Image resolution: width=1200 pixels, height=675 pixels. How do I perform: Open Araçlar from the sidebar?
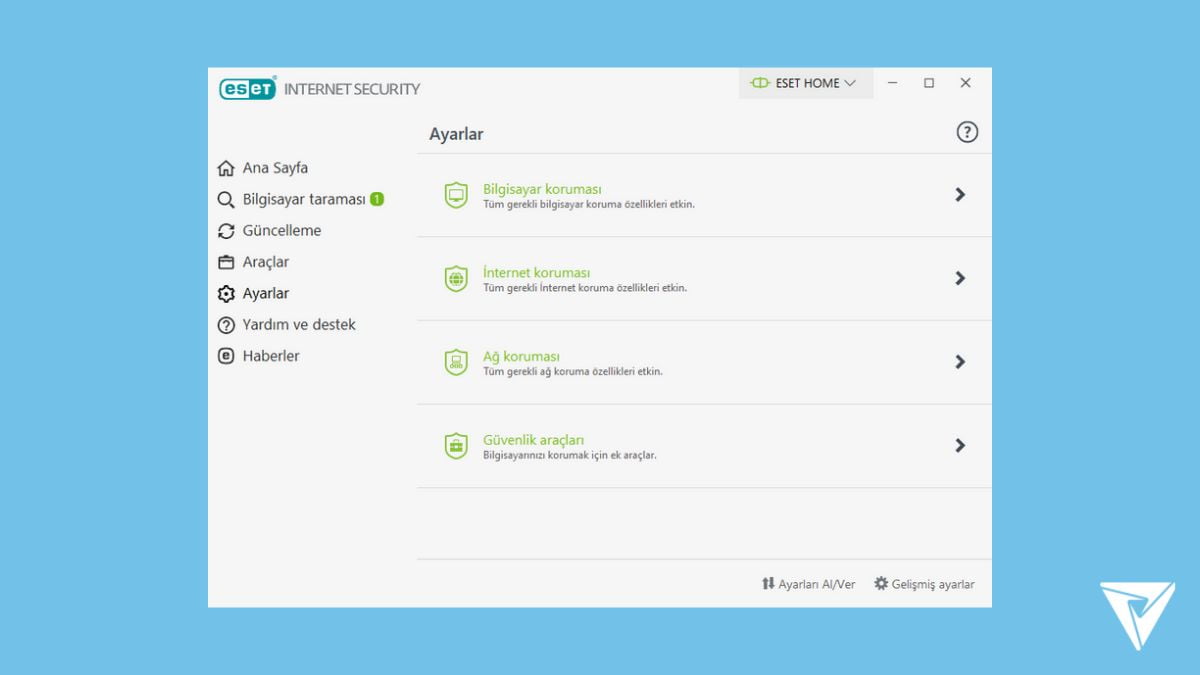(265, 262)
